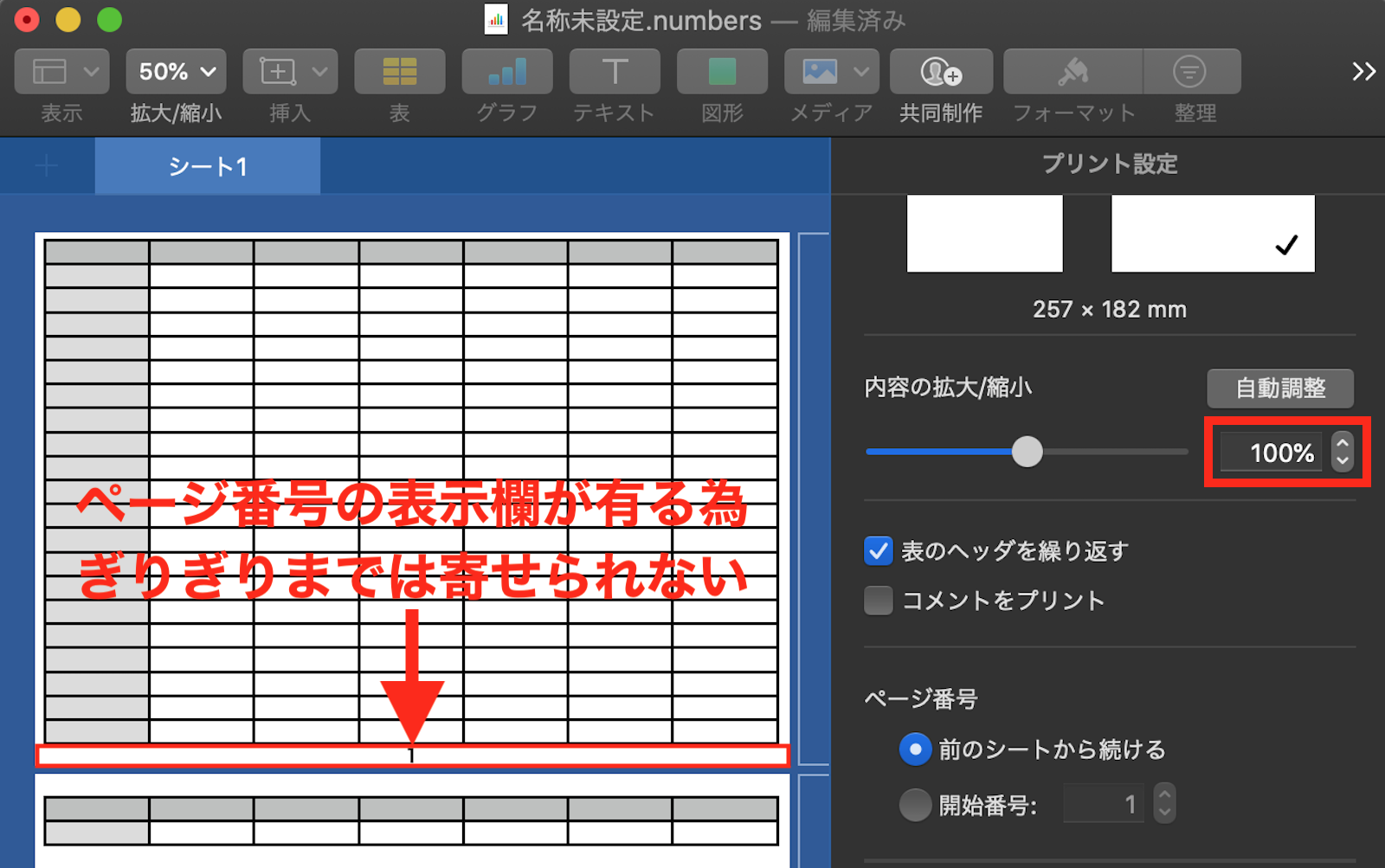The width and height of the screenshot is (1385, 868).
Task: Click the 整理 organize icon
Action: tap(1191, 72)
